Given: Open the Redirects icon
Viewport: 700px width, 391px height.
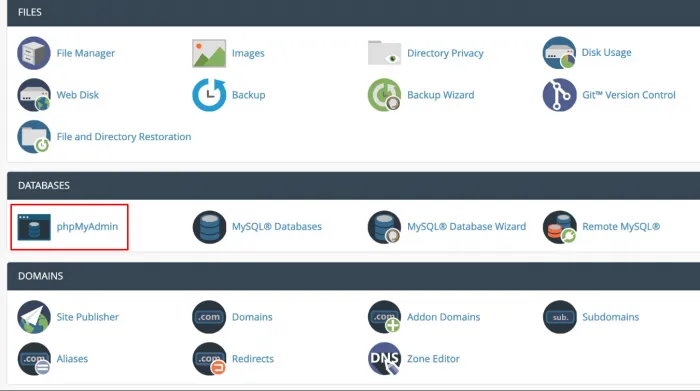Looking at the screenshot, I should pyautogui.click(x=209, y=359).
